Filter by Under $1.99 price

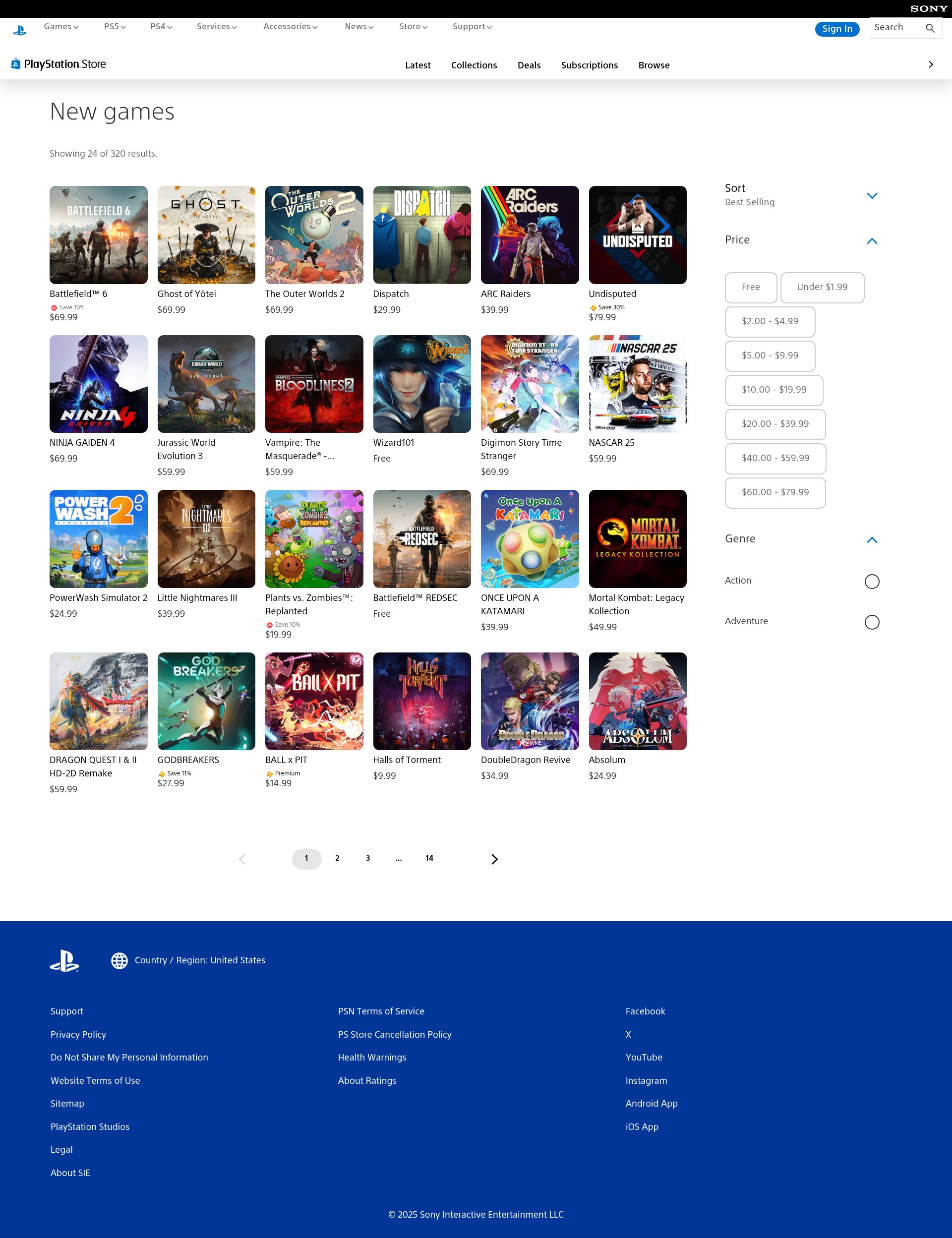tap(822, 287)
